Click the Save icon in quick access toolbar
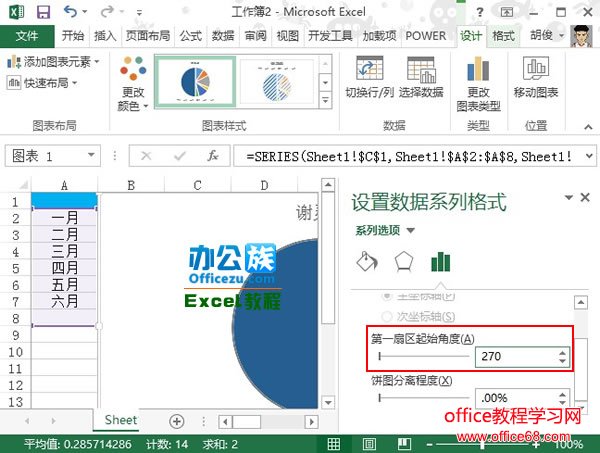The height and width of the screenshot is (453, 600). 43,12
